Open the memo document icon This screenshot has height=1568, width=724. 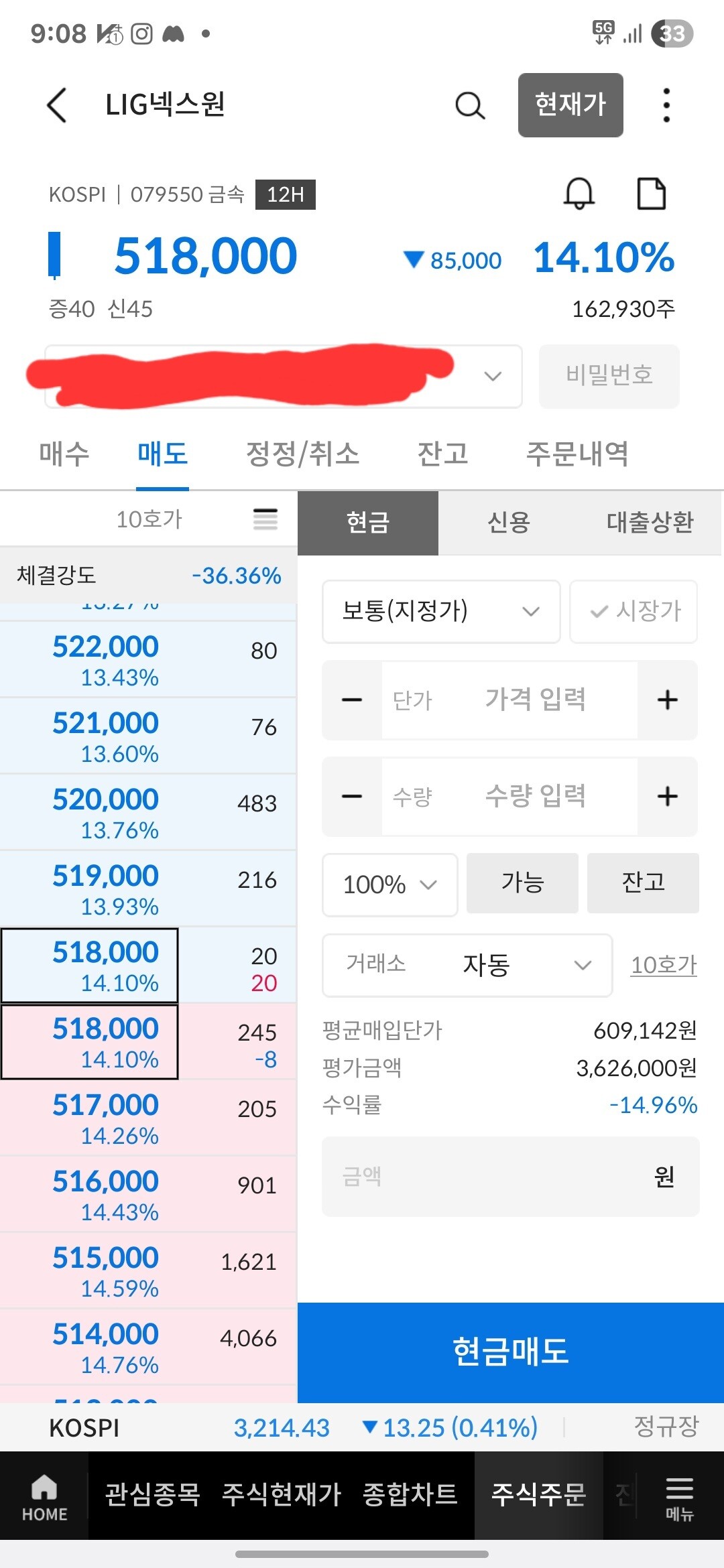[650, 194]
